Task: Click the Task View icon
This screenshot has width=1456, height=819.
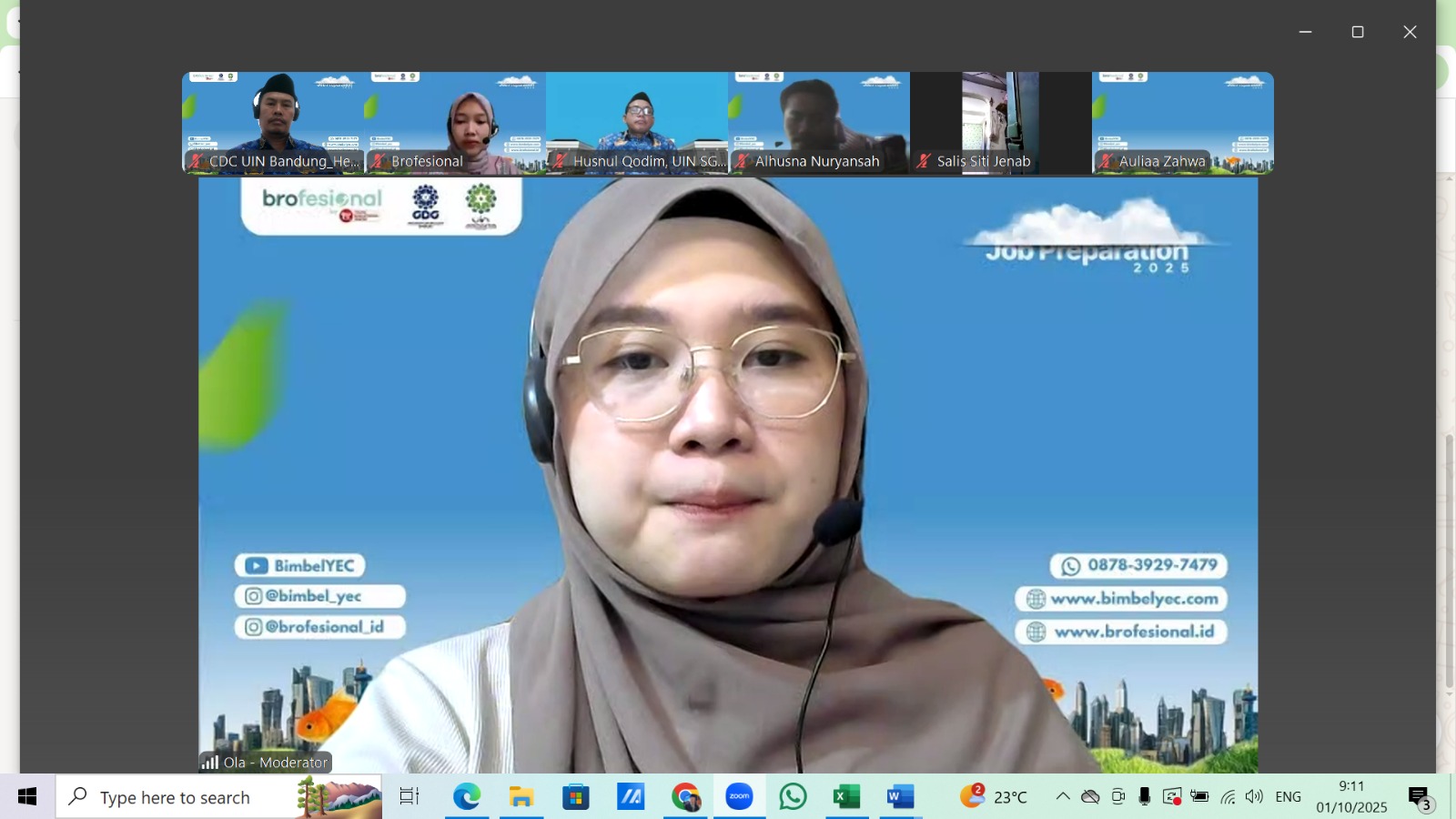Action: (409, 797)
